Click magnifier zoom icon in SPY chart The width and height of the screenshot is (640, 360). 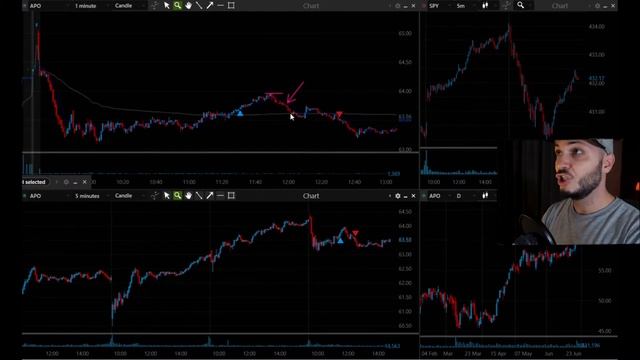coord(520,5)
